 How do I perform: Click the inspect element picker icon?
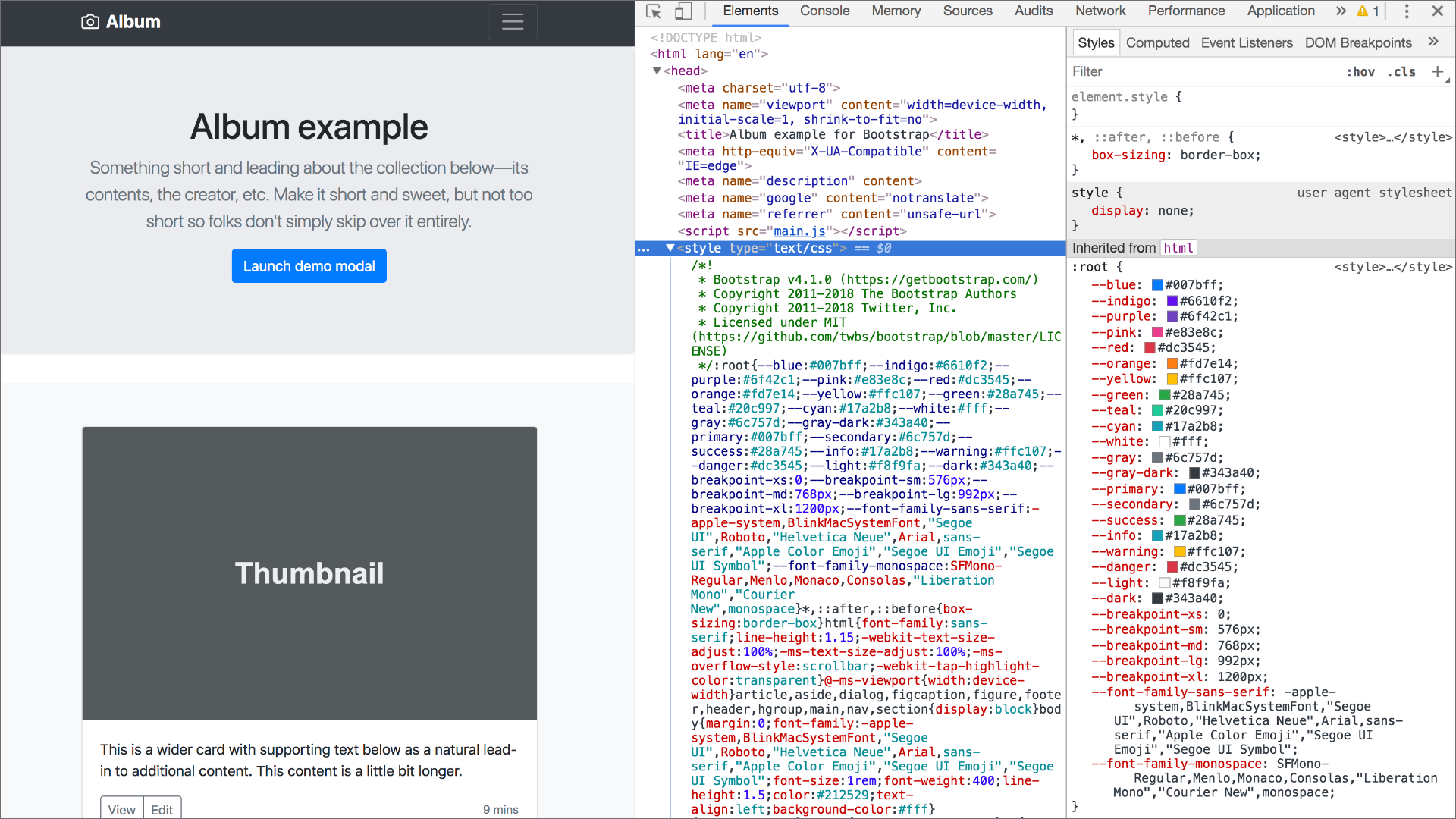click(653, 11)
